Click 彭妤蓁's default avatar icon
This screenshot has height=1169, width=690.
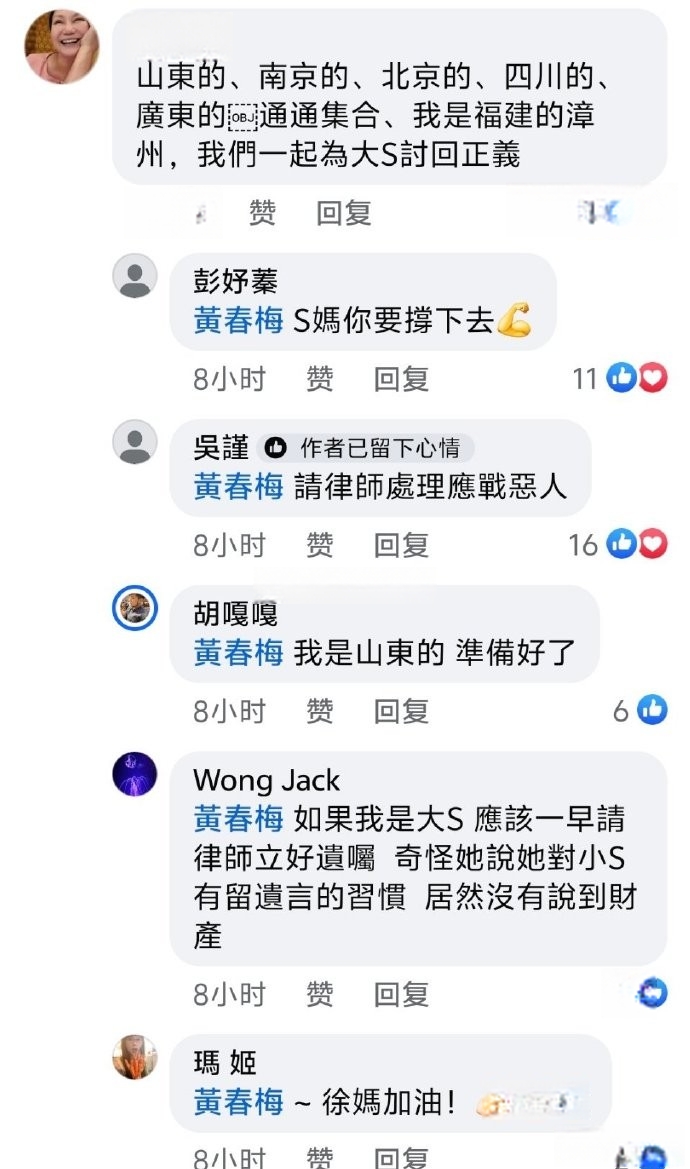click(135, 276)
